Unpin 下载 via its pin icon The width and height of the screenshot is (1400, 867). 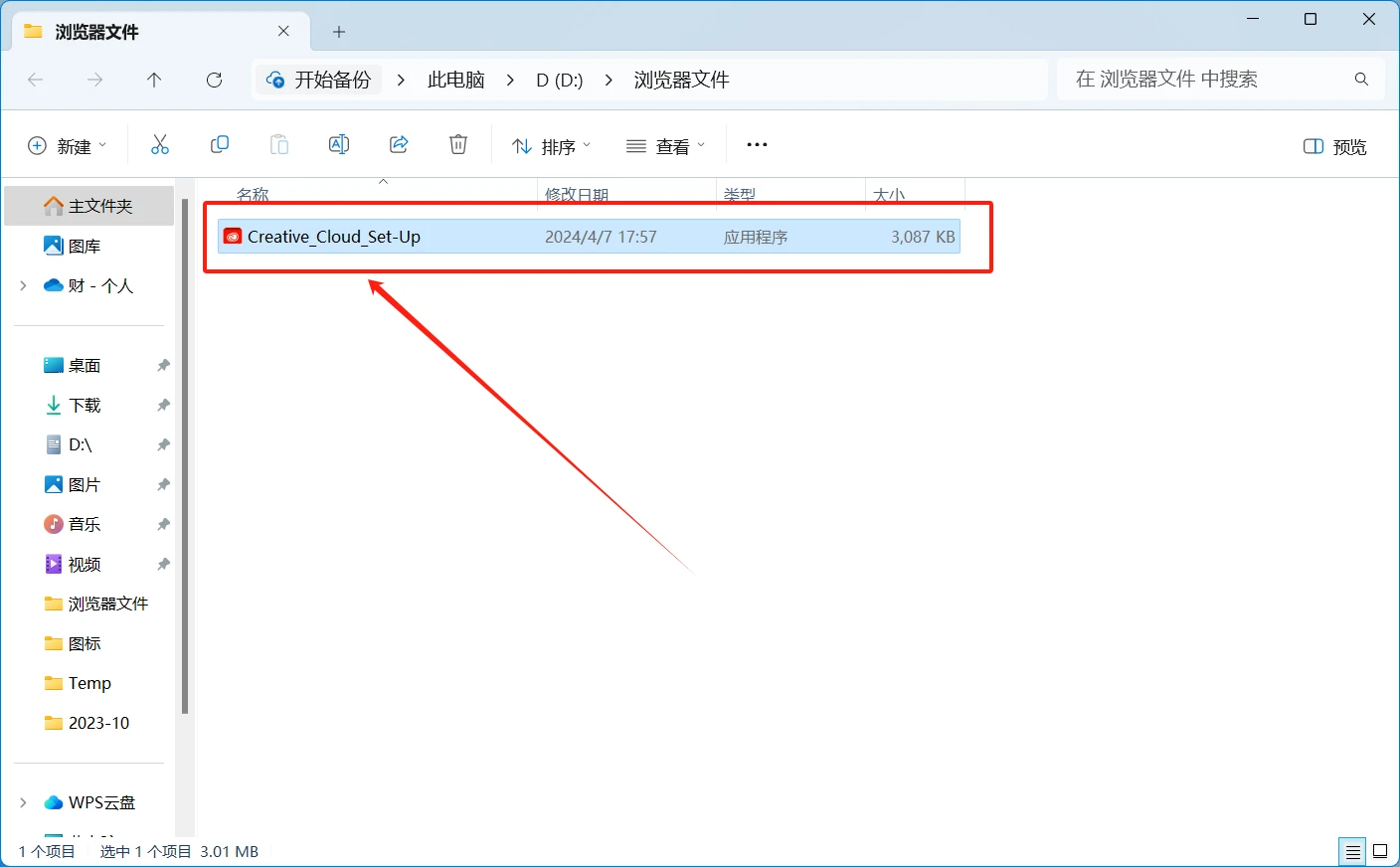click(x=163, y=406)
